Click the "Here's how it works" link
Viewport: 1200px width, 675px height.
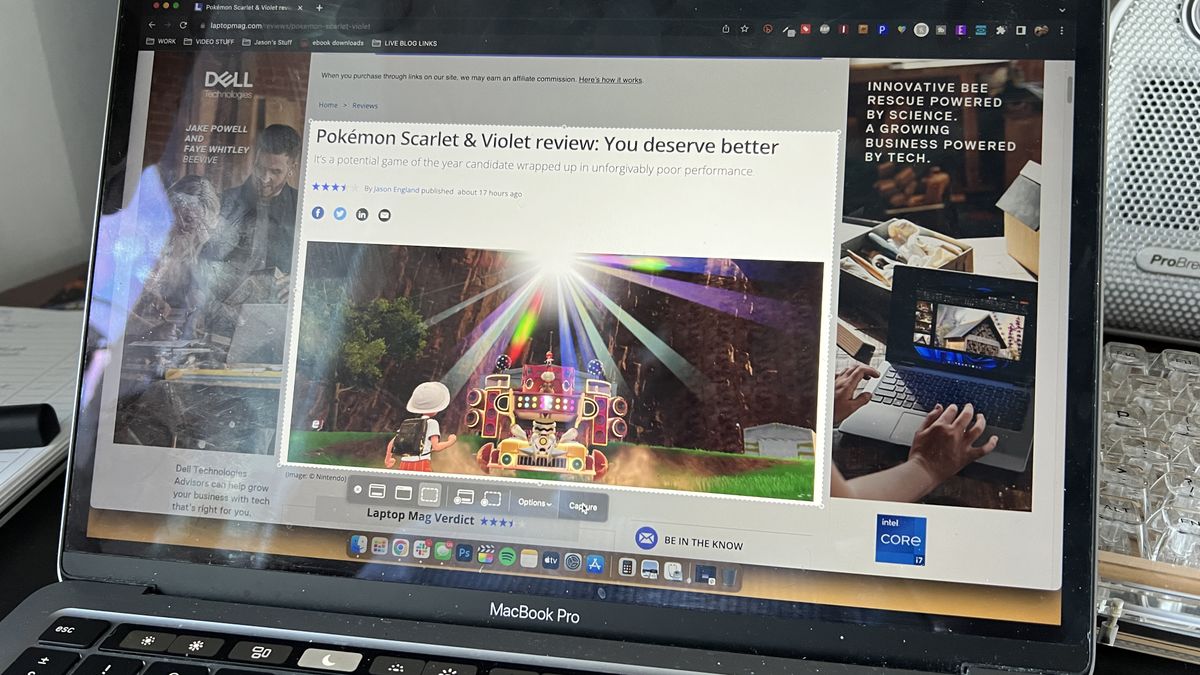click(x=612, y=79)
